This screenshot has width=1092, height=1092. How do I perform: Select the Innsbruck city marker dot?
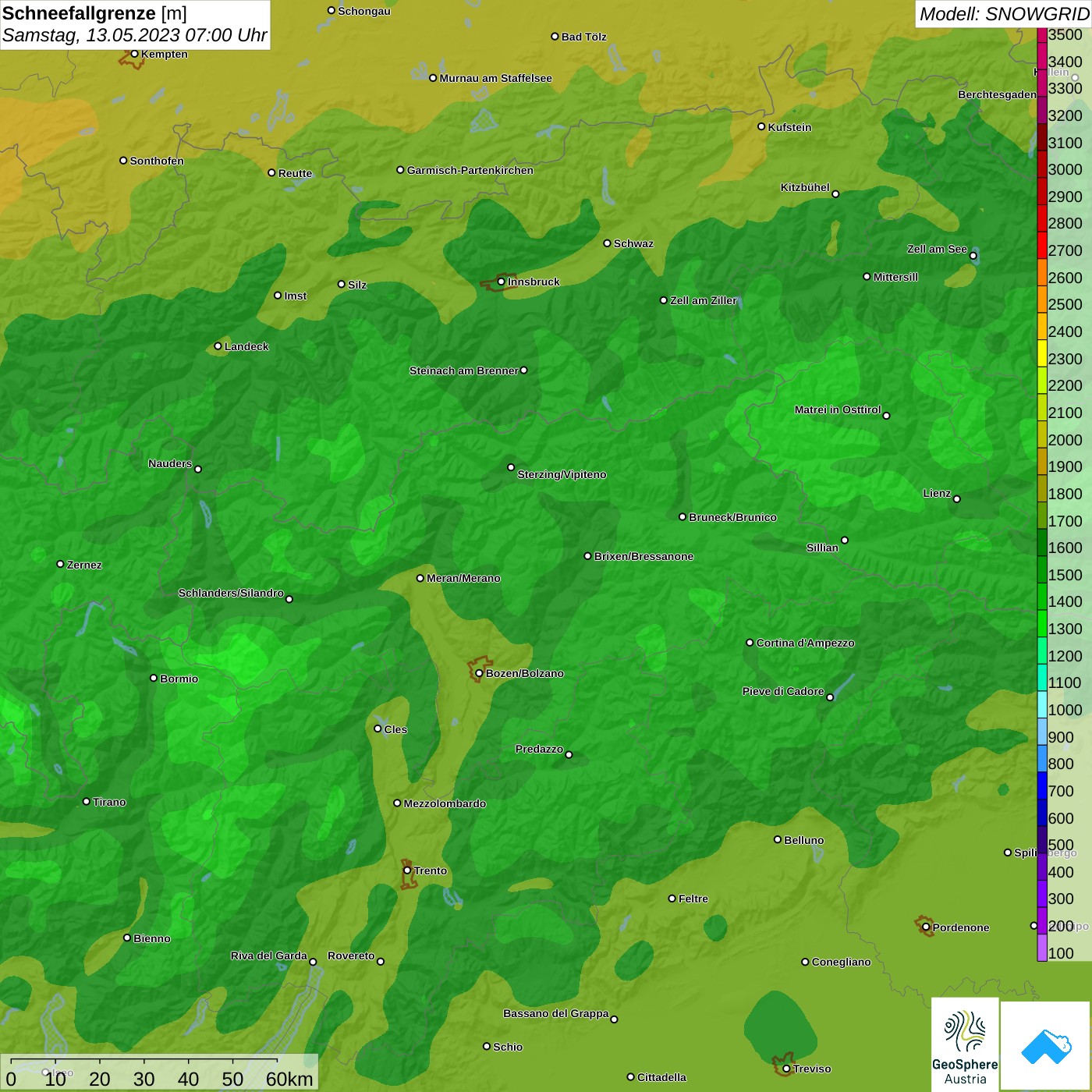pyautogui.click(x=501, y=282)
